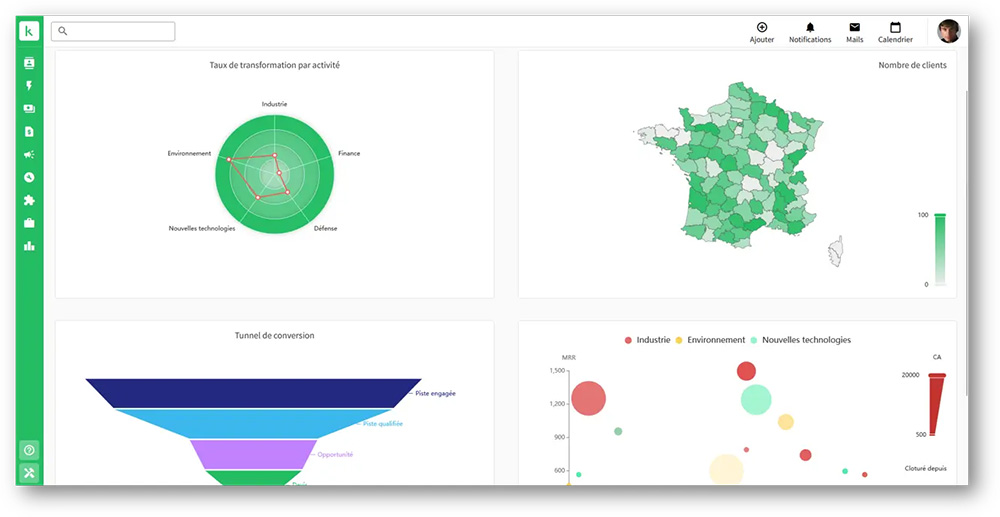Click the Piste engagée funnel label
Screen dimensions: 1000x517
pyautogui.click(x=436, y=393)
